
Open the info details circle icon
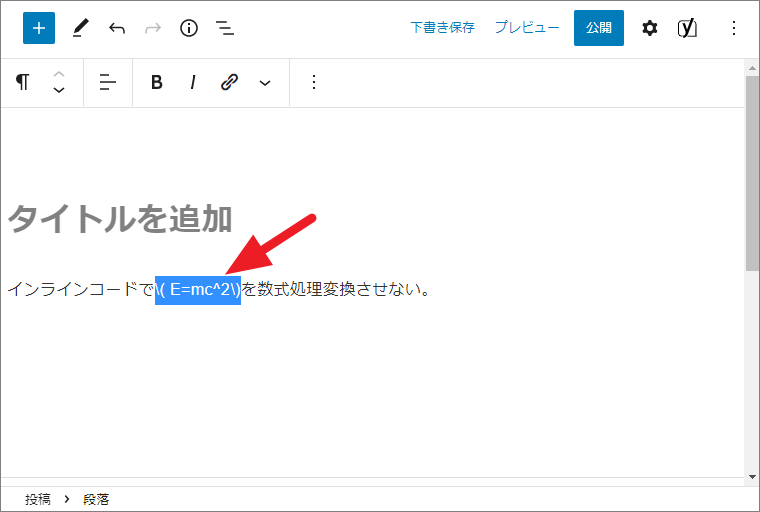pos(189,28)
